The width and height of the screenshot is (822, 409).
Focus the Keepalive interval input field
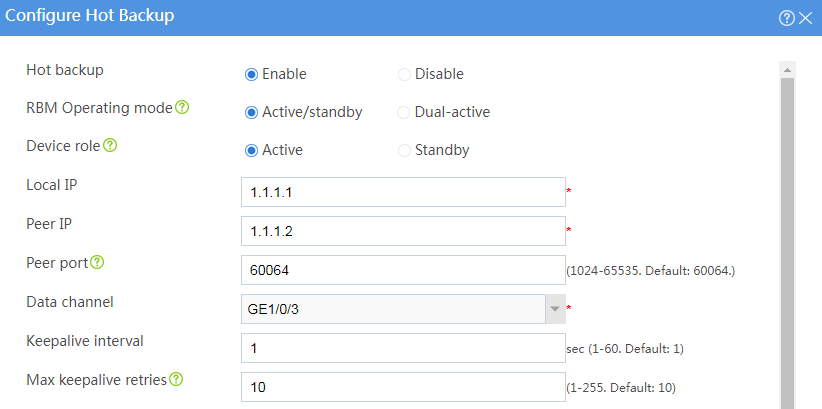tap(403, 348)
